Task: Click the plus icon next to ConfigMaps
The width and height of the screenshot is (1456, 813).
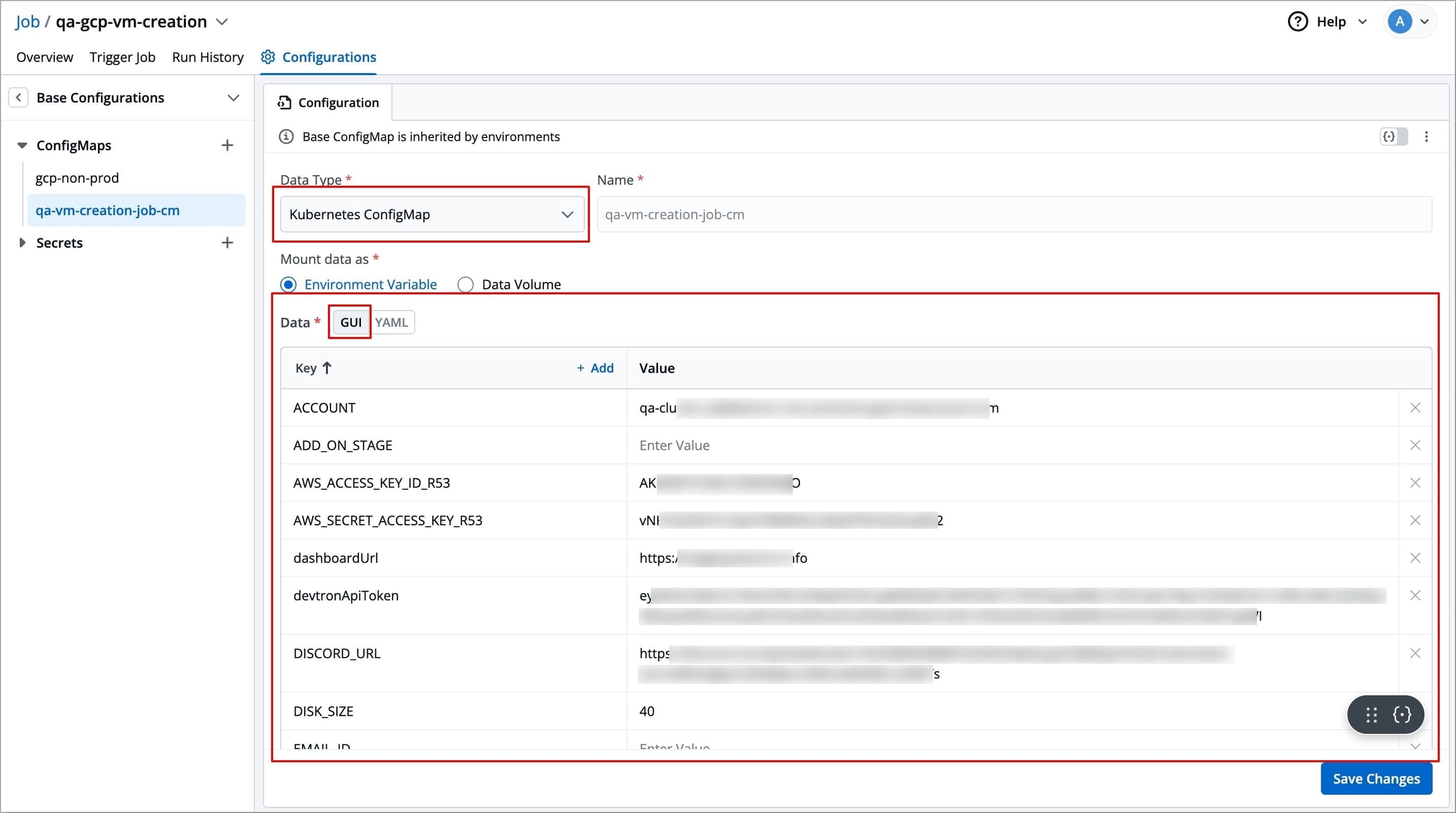Action: (227, 145)
